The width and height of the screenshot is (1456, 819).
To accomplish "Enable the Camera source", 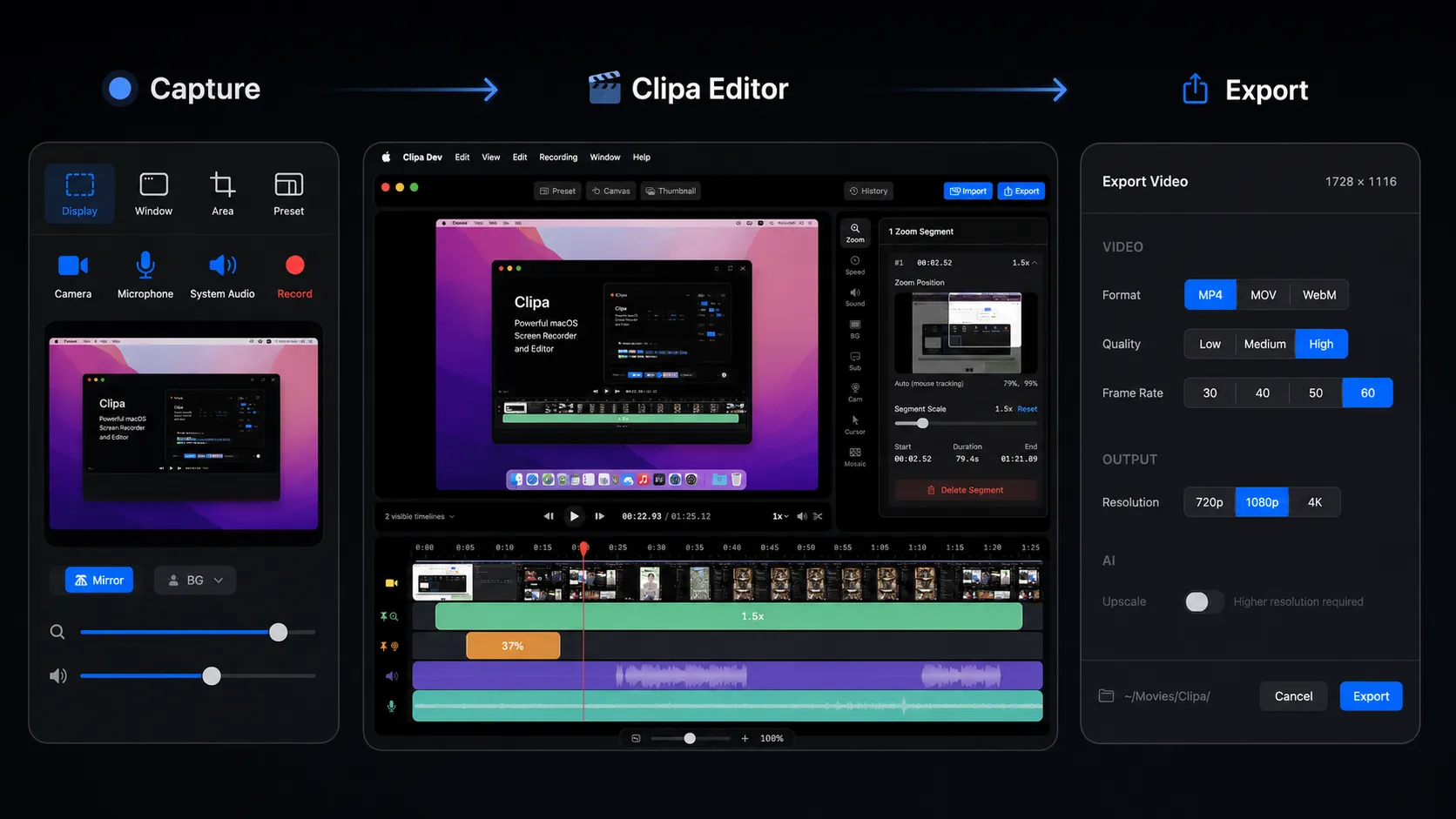I will pyautogui.click(x=73, y=276).
